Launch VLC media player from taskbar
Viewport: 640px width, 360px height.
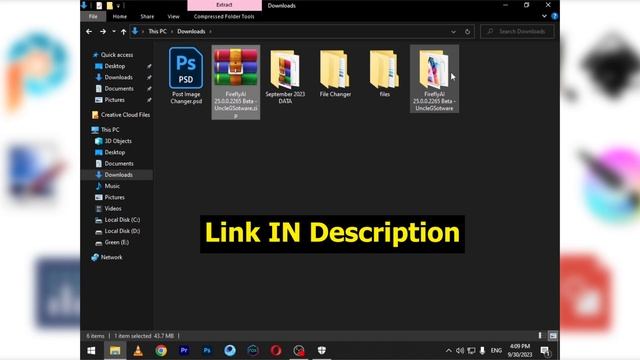coord(138,351)
